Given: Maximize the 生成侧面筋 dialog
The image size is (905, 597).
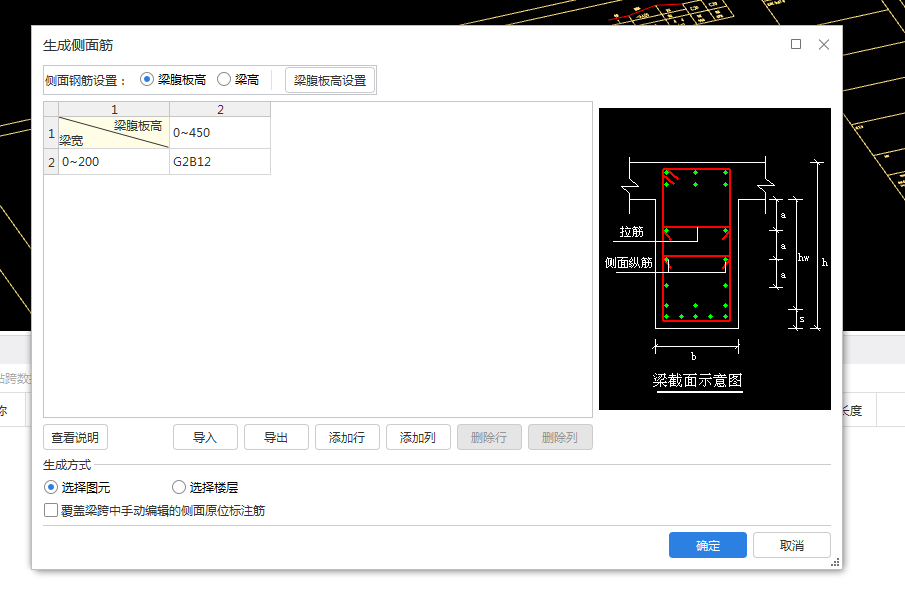Looking at the screenshot, I should pos(795,44).
